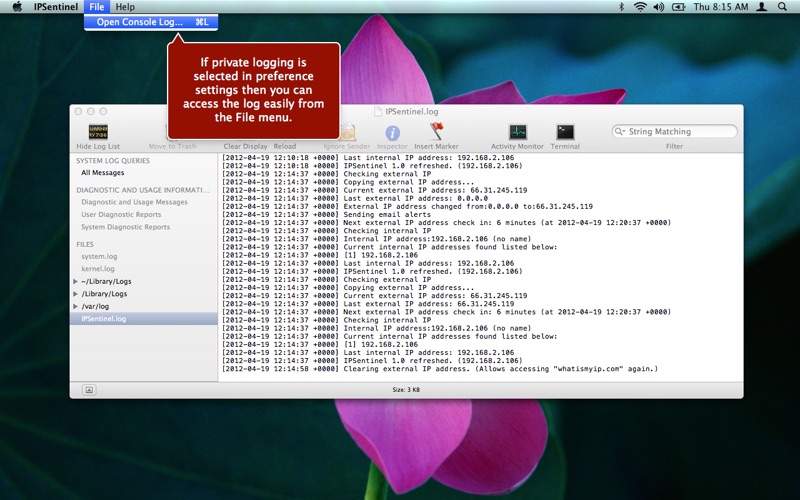Screen dimensions: 800x500
Task: Select Diagnostic and Usage Messages
Action: [x=134, y=202]
